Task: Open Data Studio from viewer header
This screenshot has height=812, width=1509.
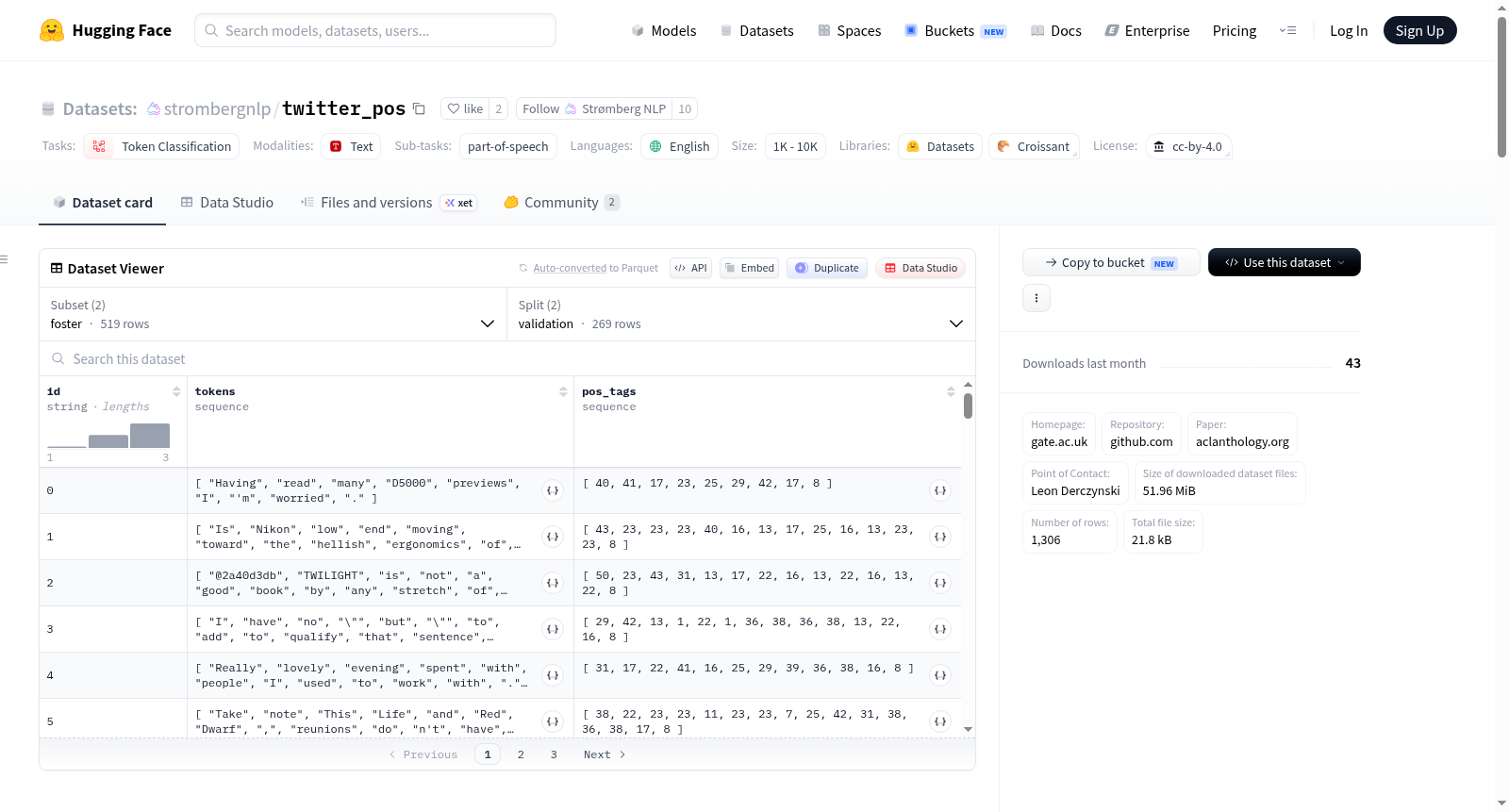Action: (x=920, y=268)
